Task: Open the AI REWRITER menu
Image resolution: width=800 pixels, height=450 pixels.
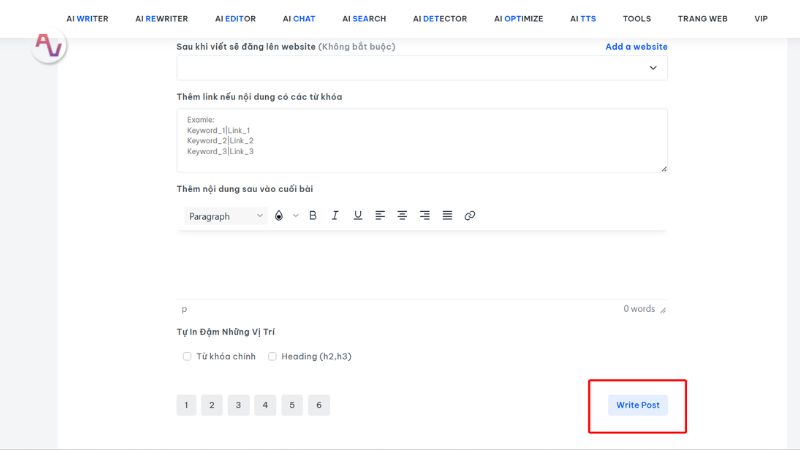Action: click(x=162, y=19)
